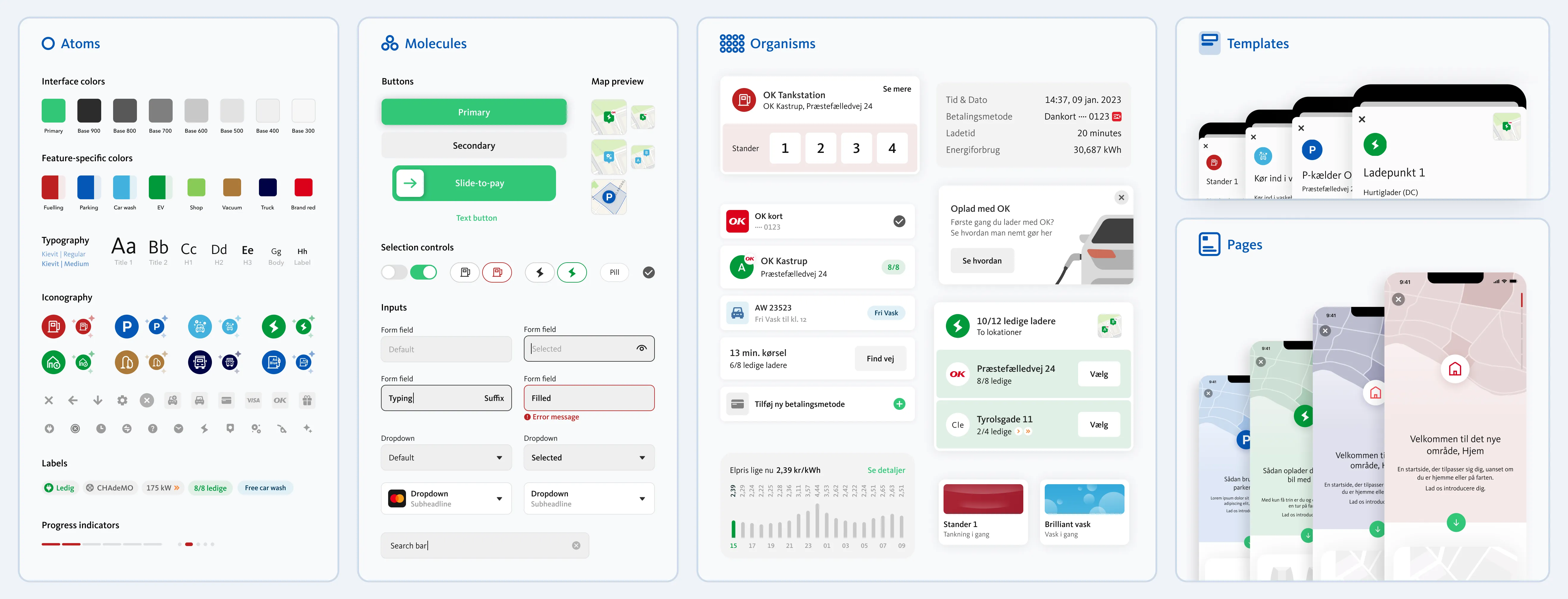Image resolution: width=1568 pixels, height=599 pixels.
Task: Click the Se mere link on OK Tankstation
Action: click(x=897, y=89)
